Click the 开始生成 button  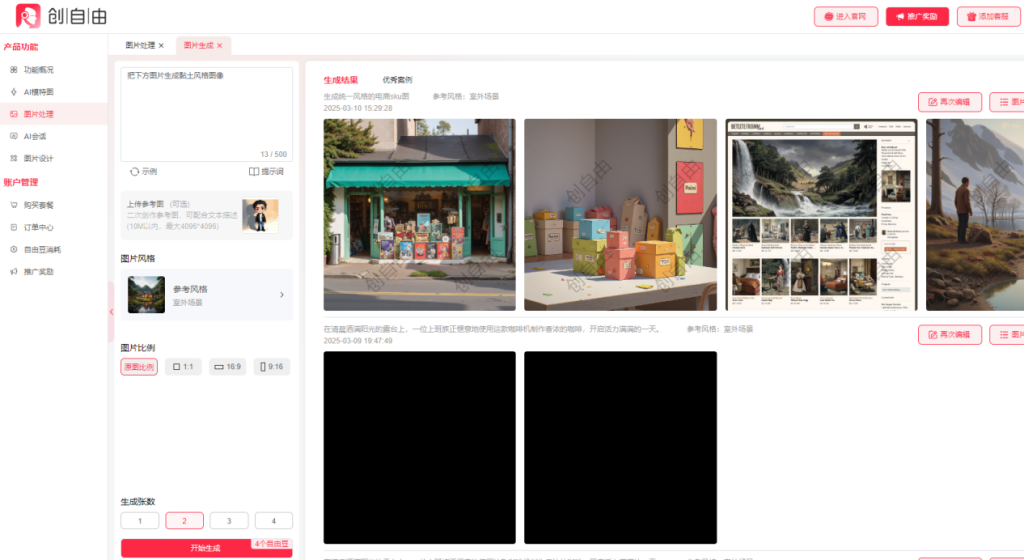click(x=206, y=548)
